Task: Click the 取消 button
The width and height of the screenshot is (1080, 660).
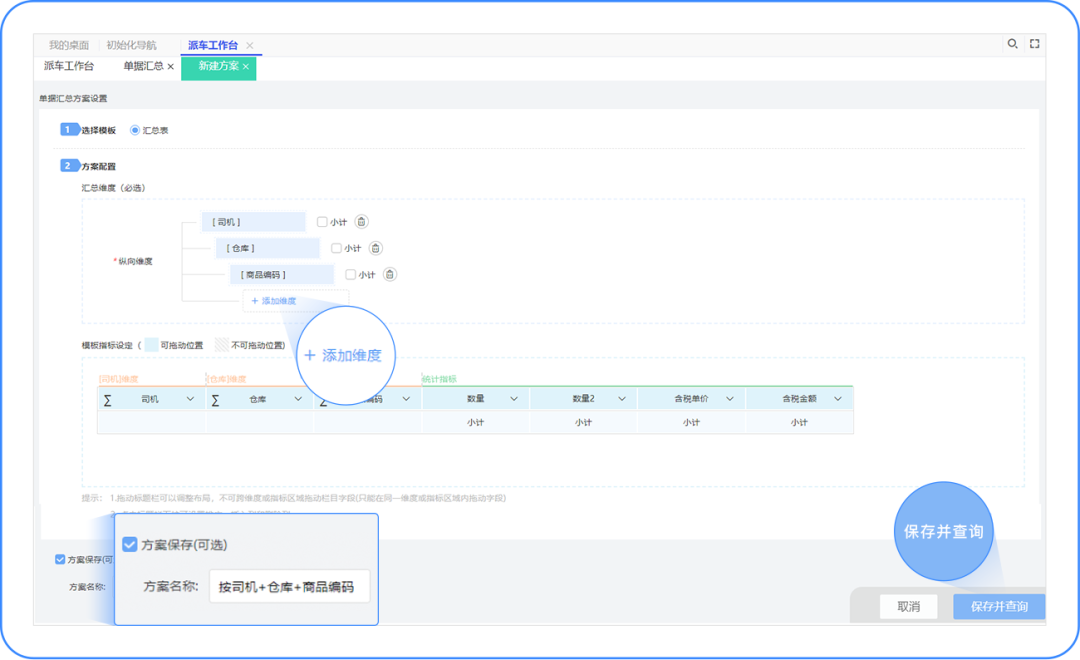Action: click(908, 606)
